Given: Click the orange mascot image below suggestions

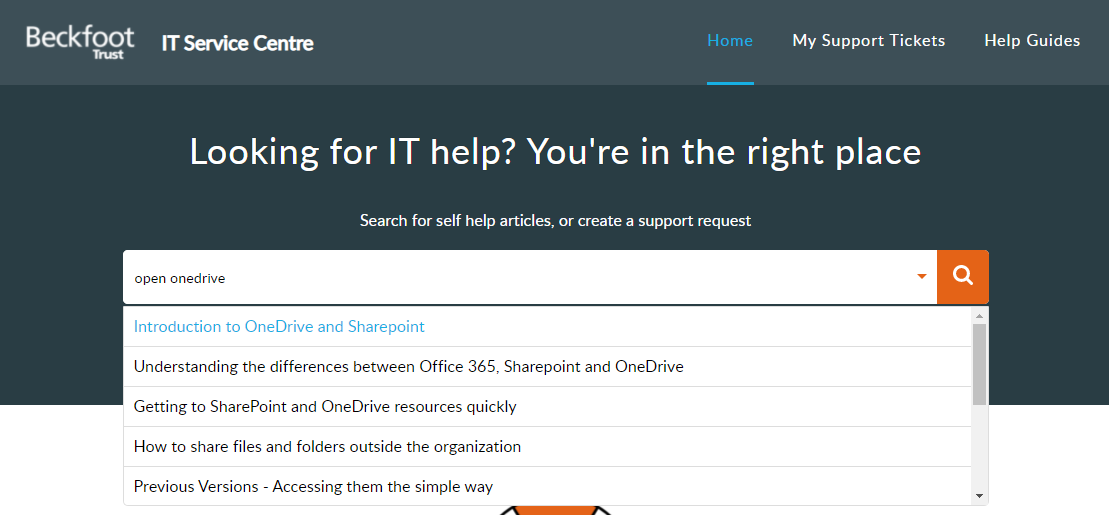Looking at the screenshot, I should pyautogui.click(x=555, y=510).
